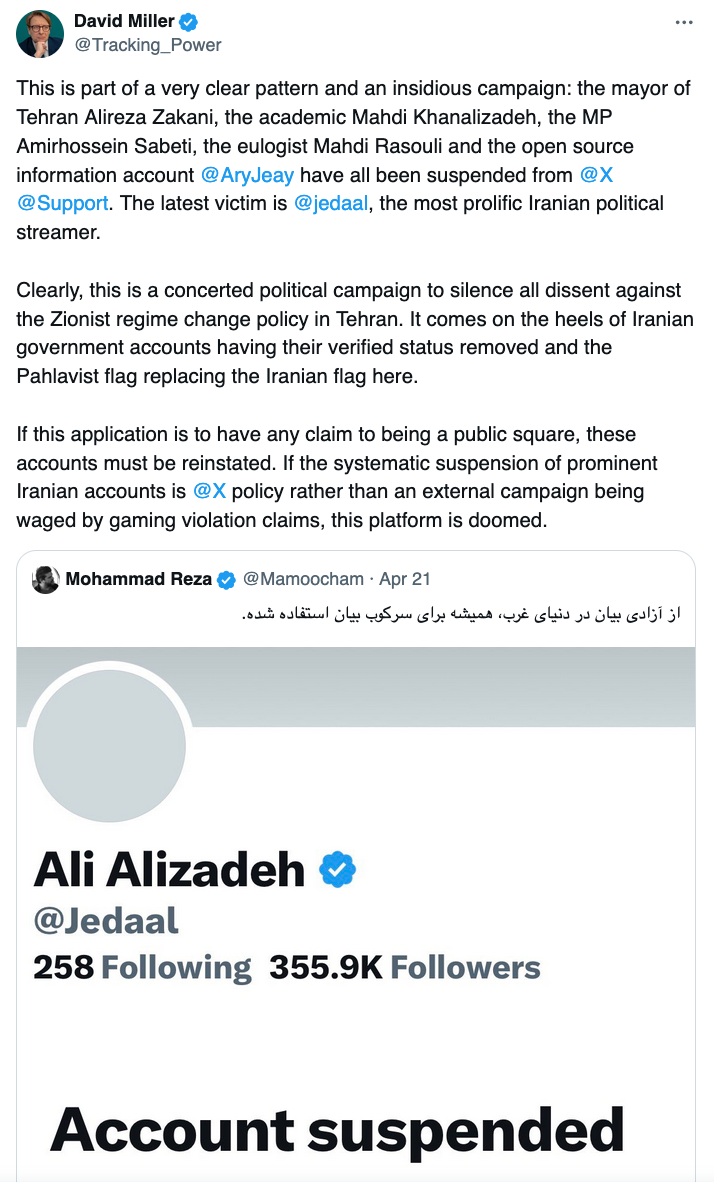Click Mohammad Reza's small profile avatar
This screenshot has height=1182, width=714.
46,580
